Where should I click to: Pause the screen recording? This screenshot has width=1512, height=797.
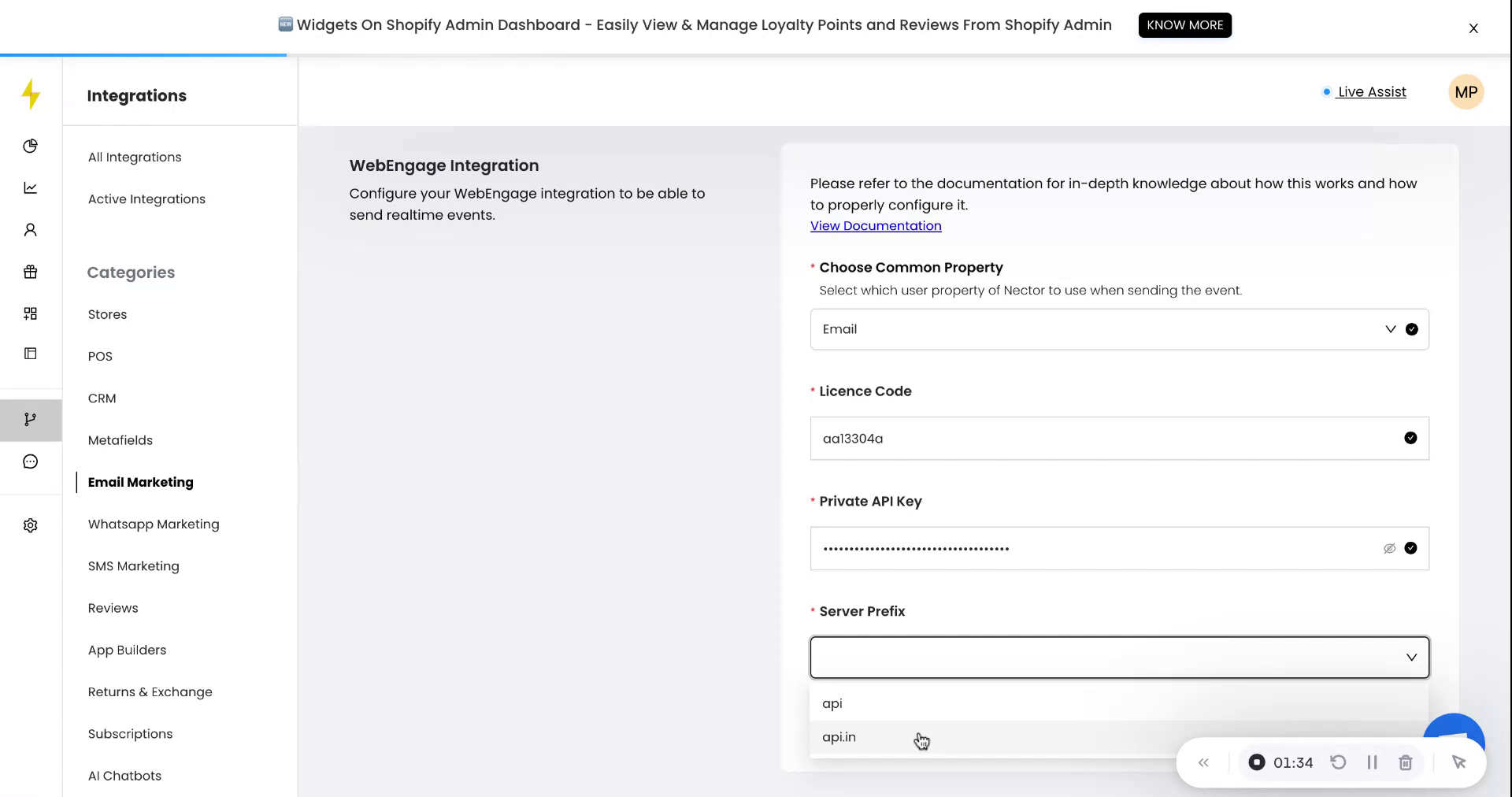click(x=1373, y=762)
